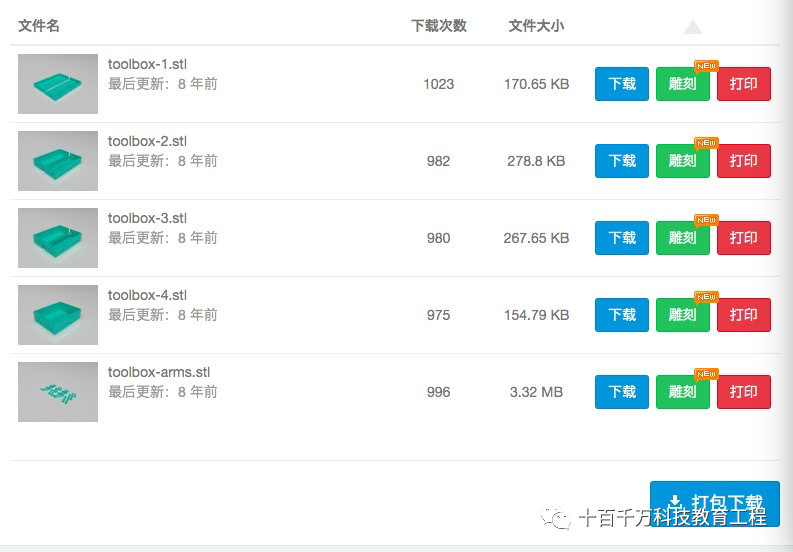The image size is (793, 552).
Task: Click the 打包下载 bundle download button
Action: click(x=715, y=503)
